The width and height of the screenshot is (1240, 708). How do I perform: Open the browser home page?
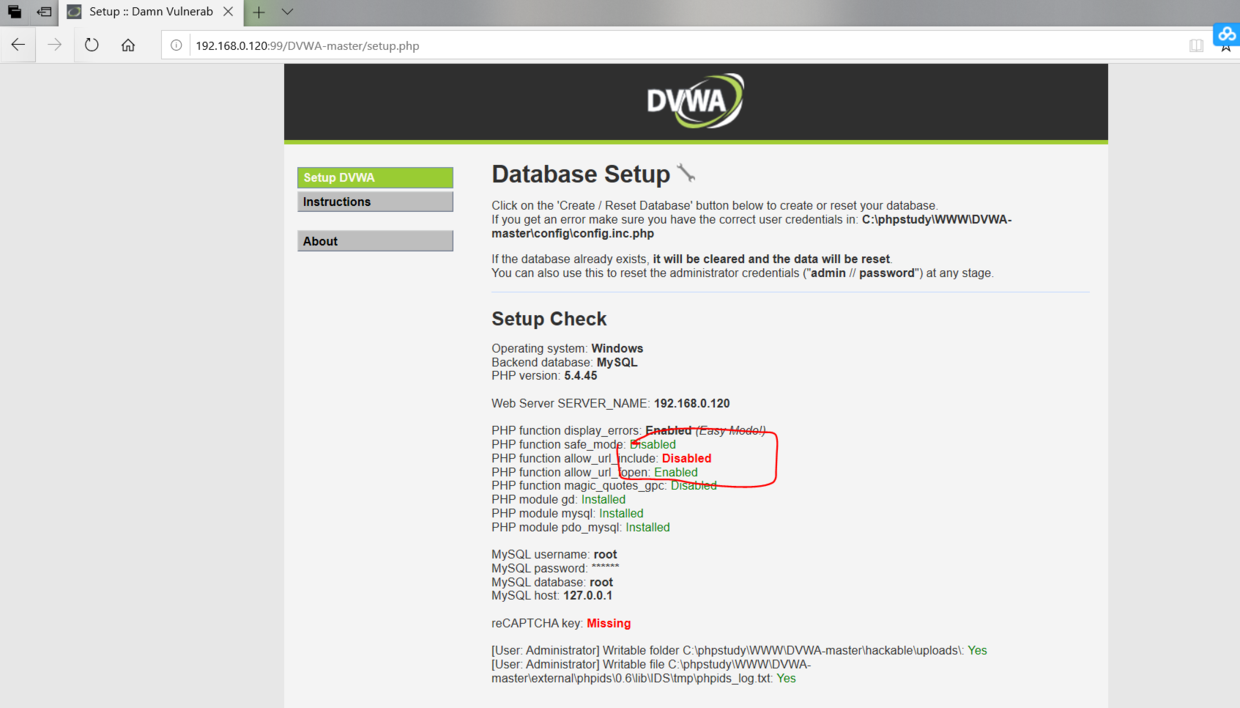pyautogui.click(x=128, y=45)
